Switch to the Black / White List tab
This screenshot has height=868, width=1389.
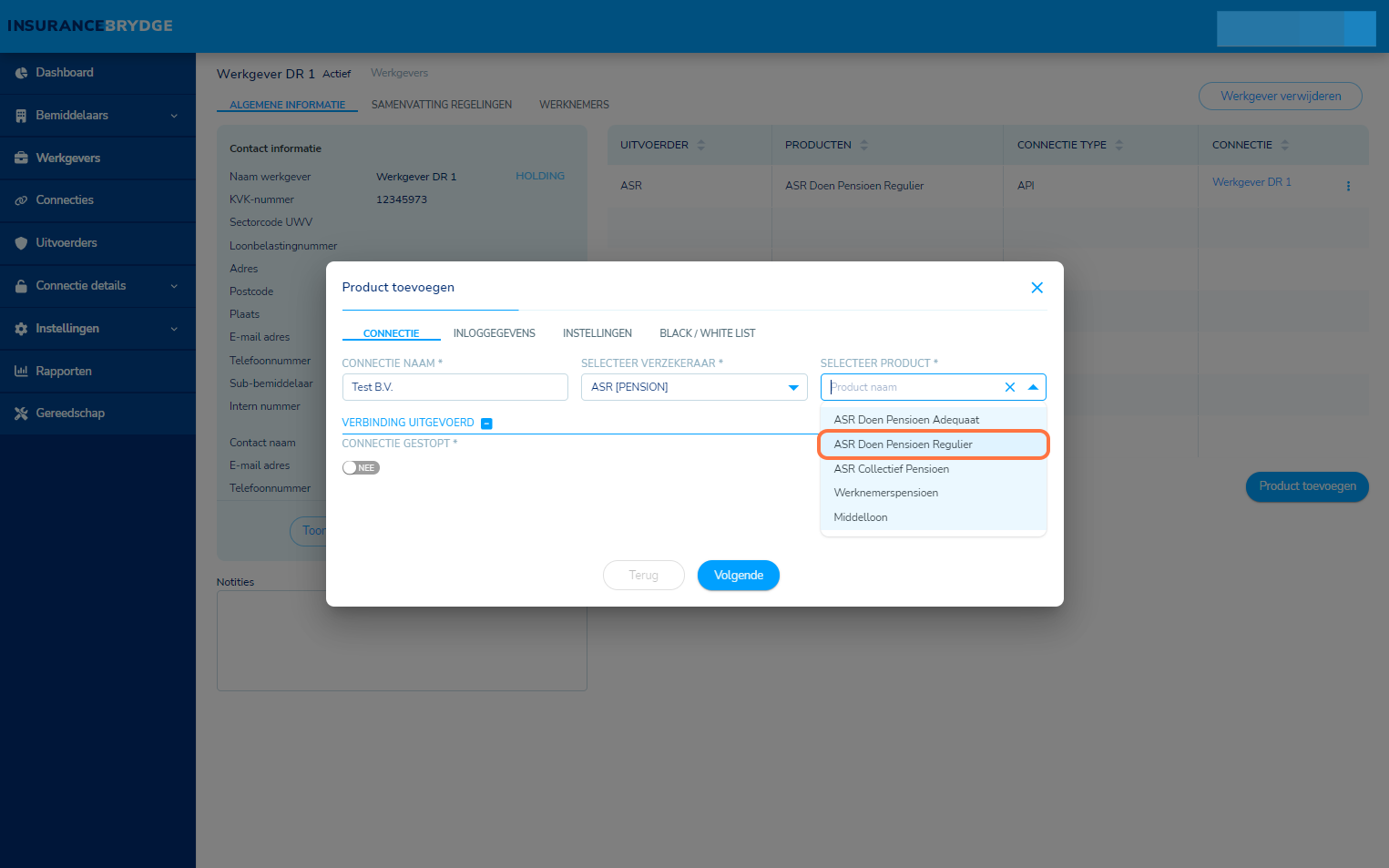[708, 333]
